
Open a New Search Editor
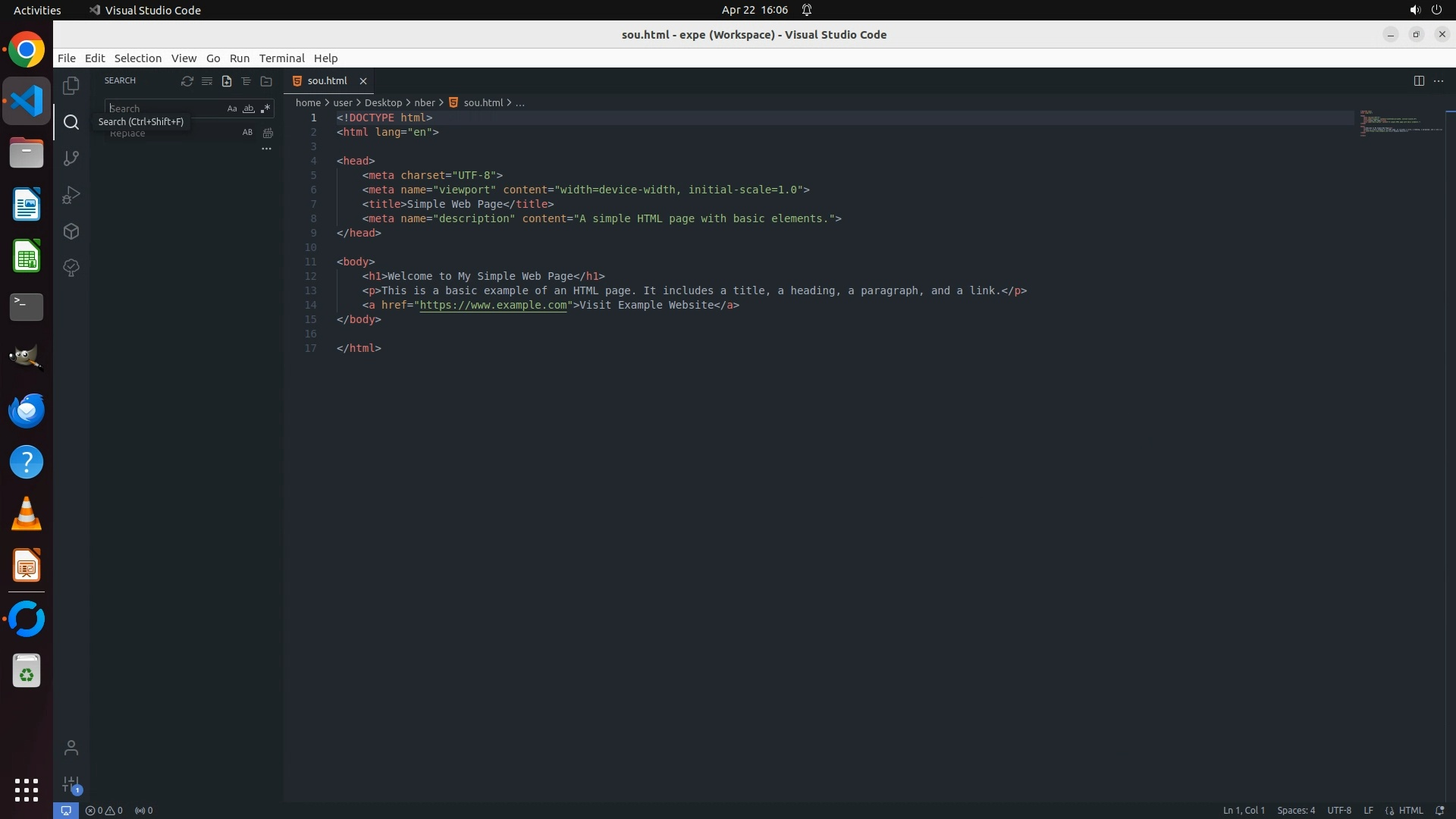tap(226, 81)
